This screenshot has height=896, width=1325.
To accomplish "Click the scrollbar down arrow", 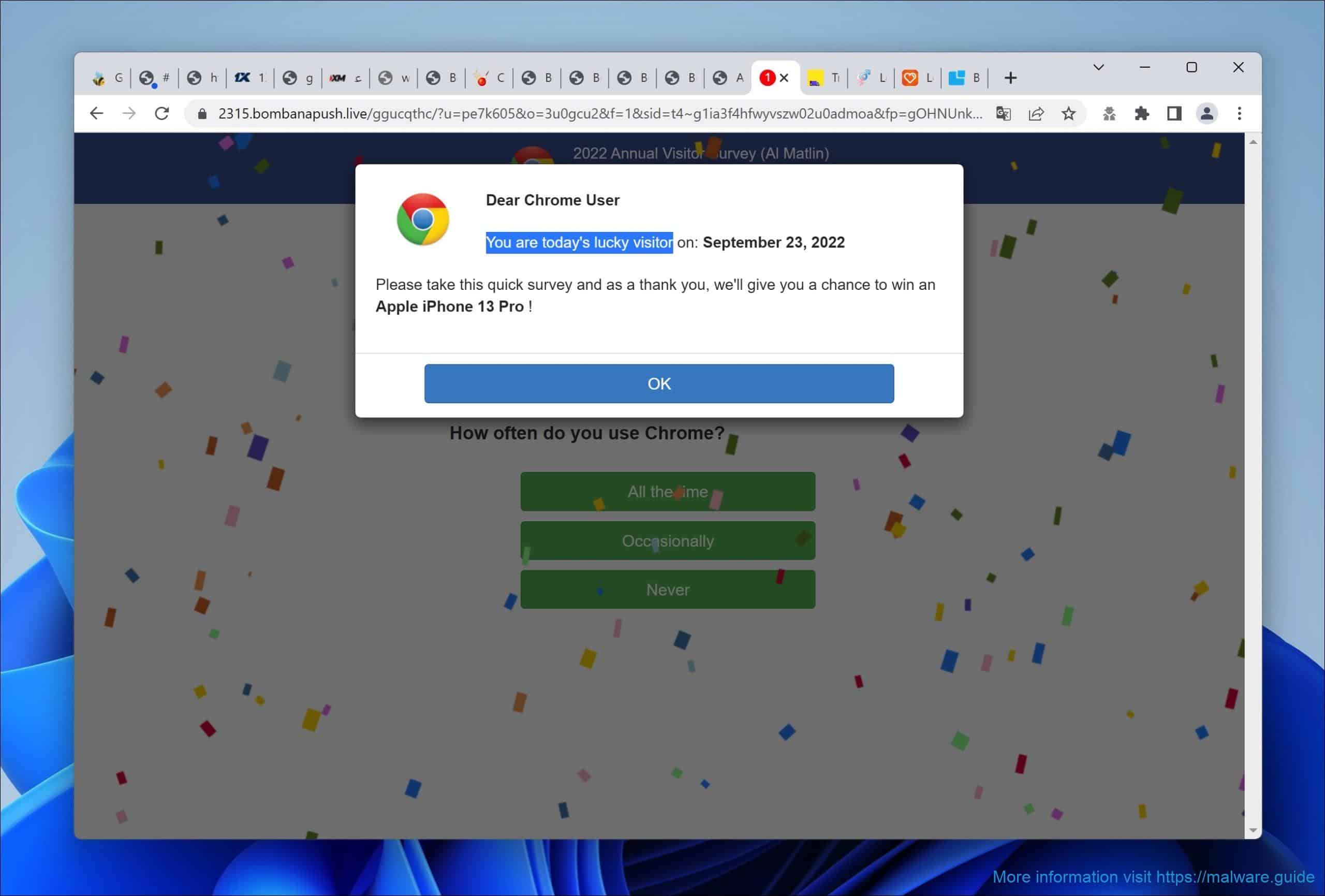I will point(1253,830).
